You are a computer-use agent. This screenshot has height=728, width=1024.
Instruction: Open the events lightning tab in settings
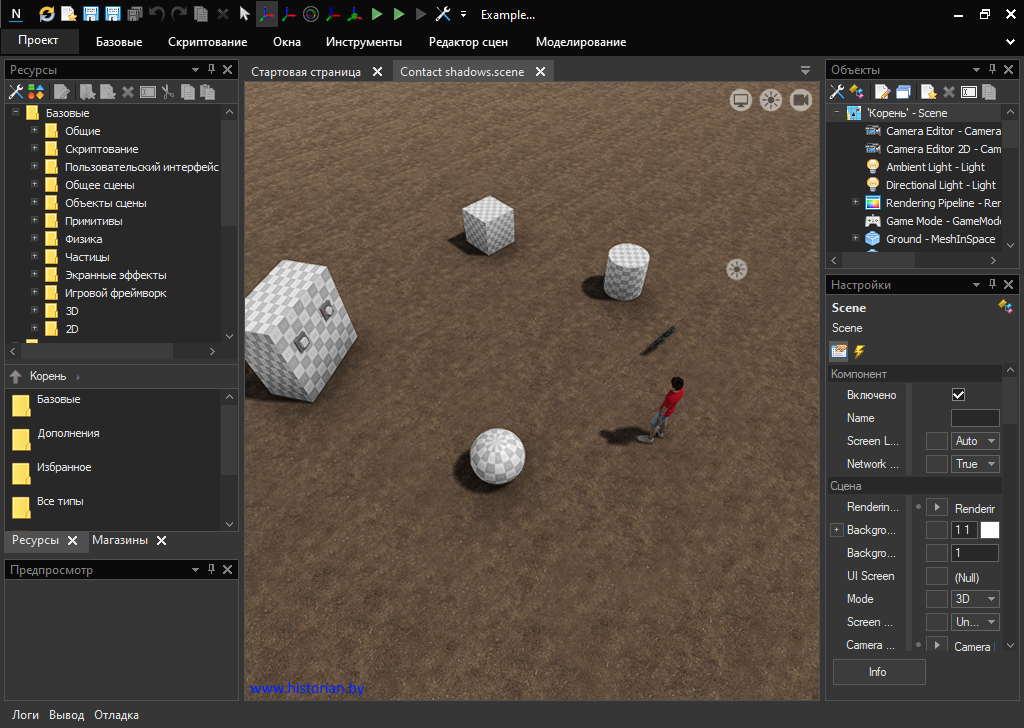click(859, 351)
